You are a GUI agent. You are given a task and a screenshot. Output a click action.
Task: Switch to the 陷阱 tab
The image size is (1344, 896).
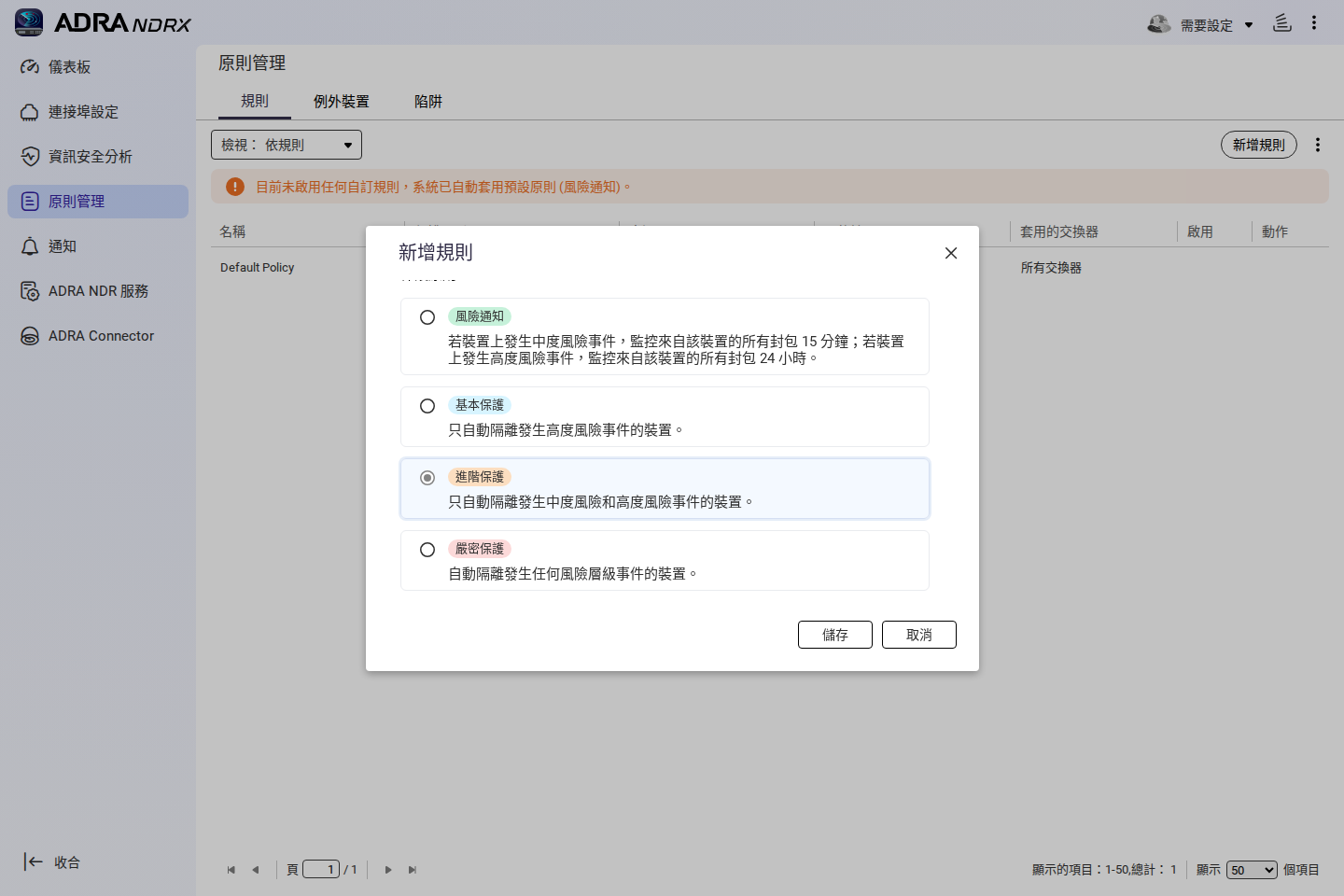(428, 101)
